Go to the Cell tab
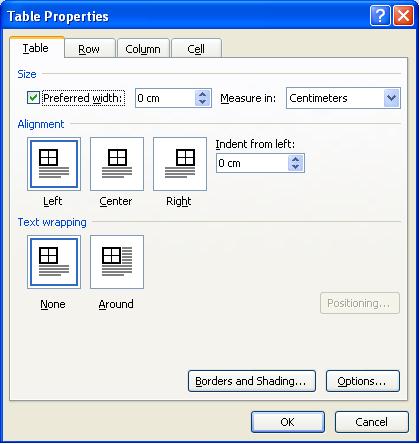 pyautogui.click(x=196, y=49)
